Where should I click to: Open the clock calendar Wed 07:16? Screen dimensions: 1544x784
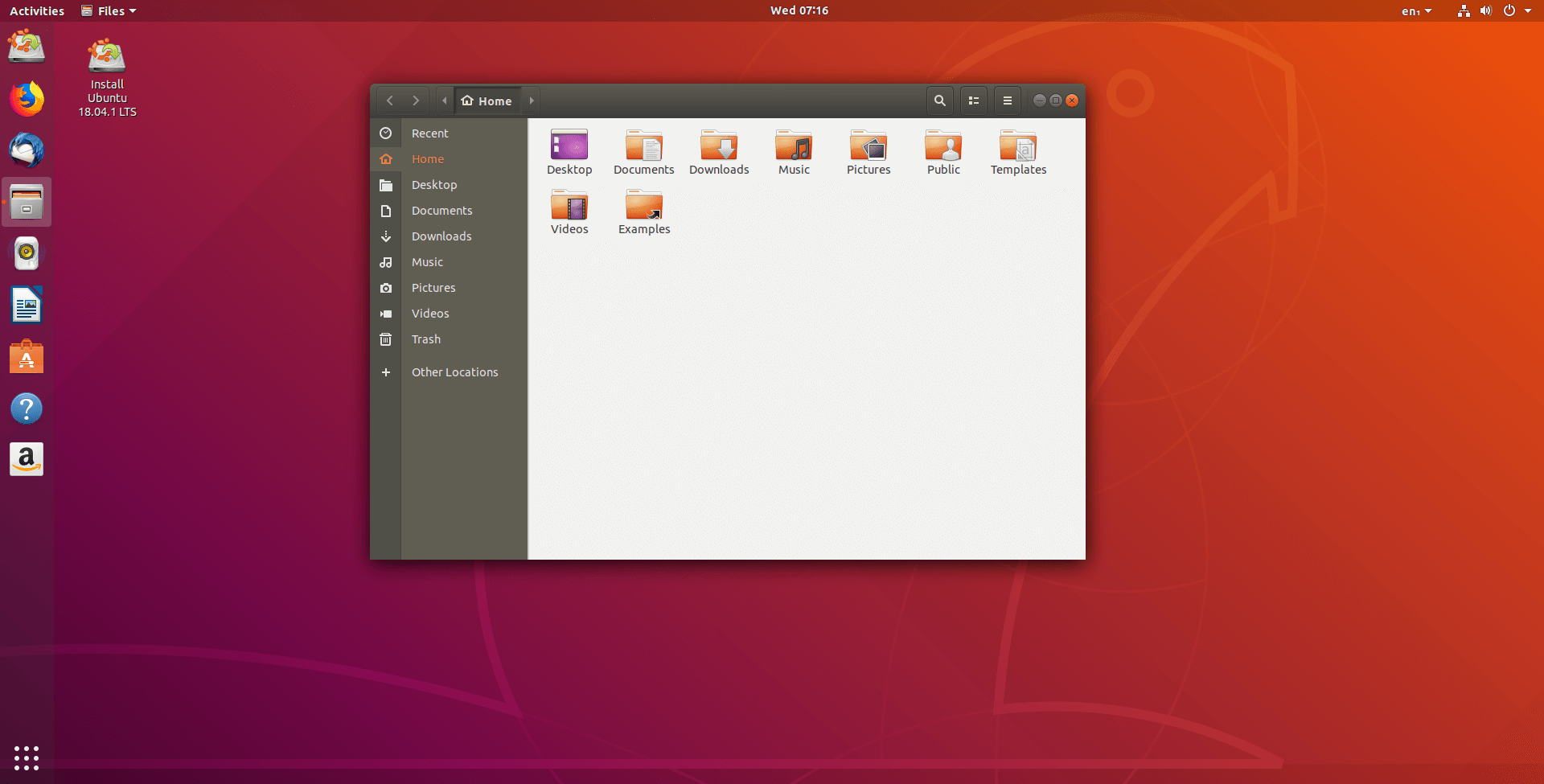pyautogui.click(x=799, y=10)
